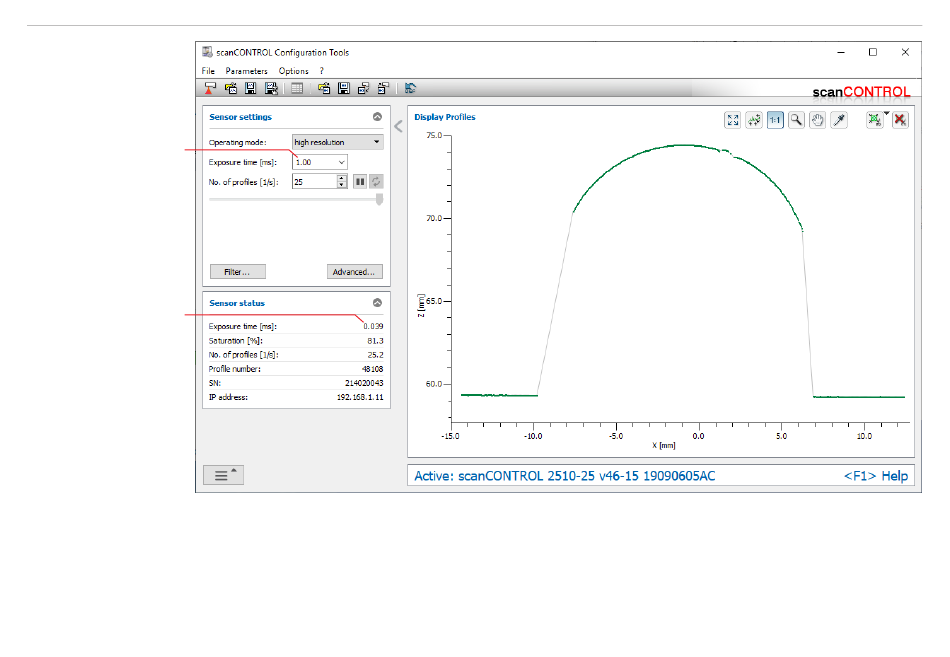Open the Operating mode dropdown
This screenshot has width=950, height=657.
point(337,142)
